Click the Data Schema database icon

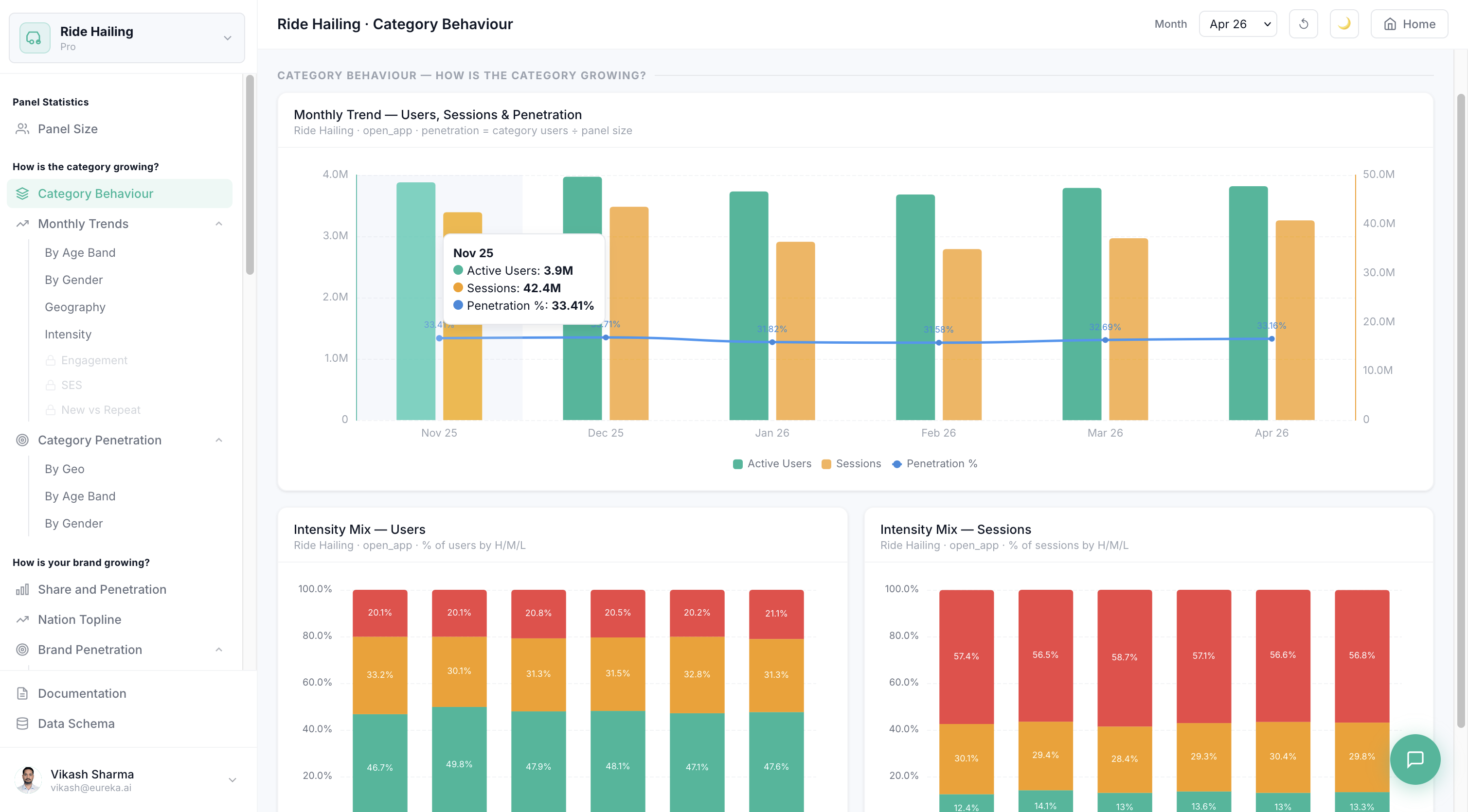pyautogui.click(x=22, y=724)
